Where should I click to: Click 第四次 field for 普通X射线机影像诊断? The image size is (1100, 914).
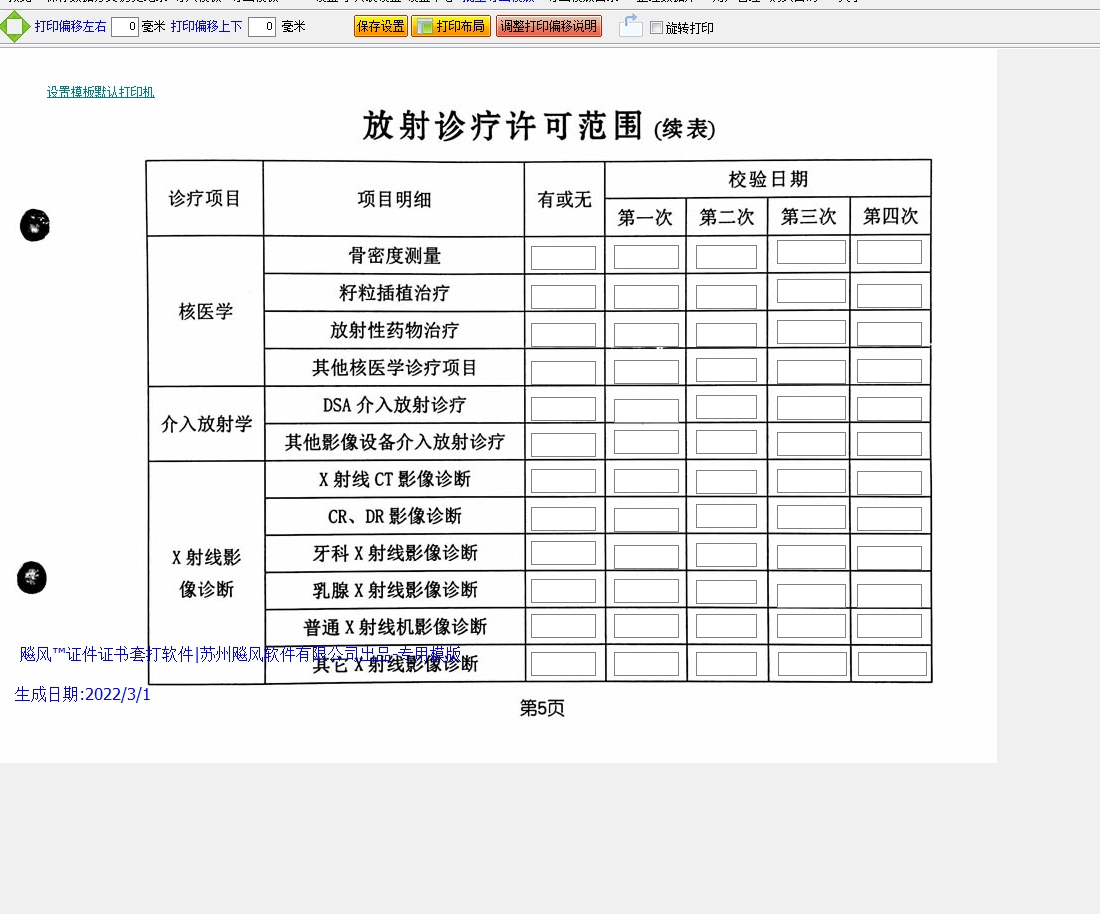click(889, 626)
